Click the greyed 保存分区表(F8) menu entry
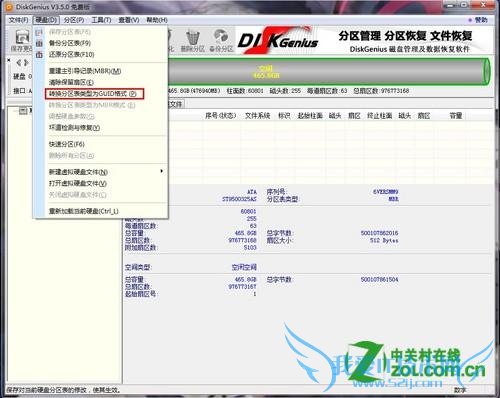 coord(70,32)
